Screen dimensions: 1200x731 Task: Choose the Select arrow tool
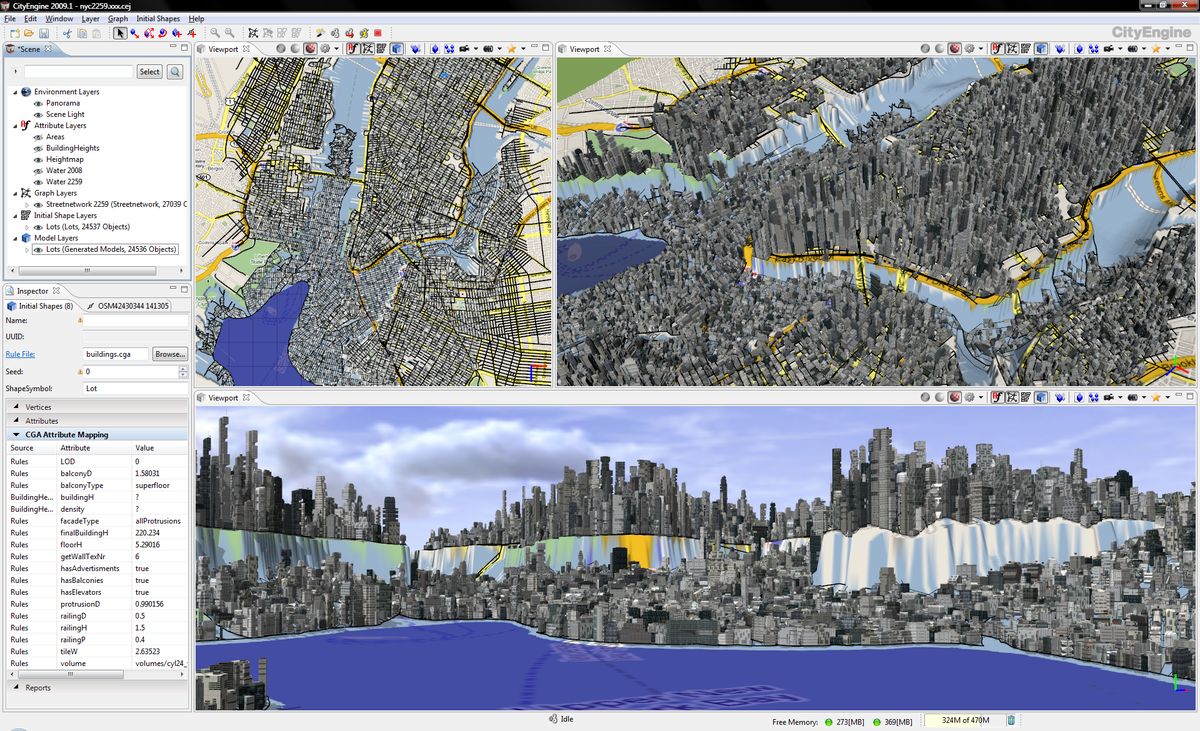[x=120, y=33]
